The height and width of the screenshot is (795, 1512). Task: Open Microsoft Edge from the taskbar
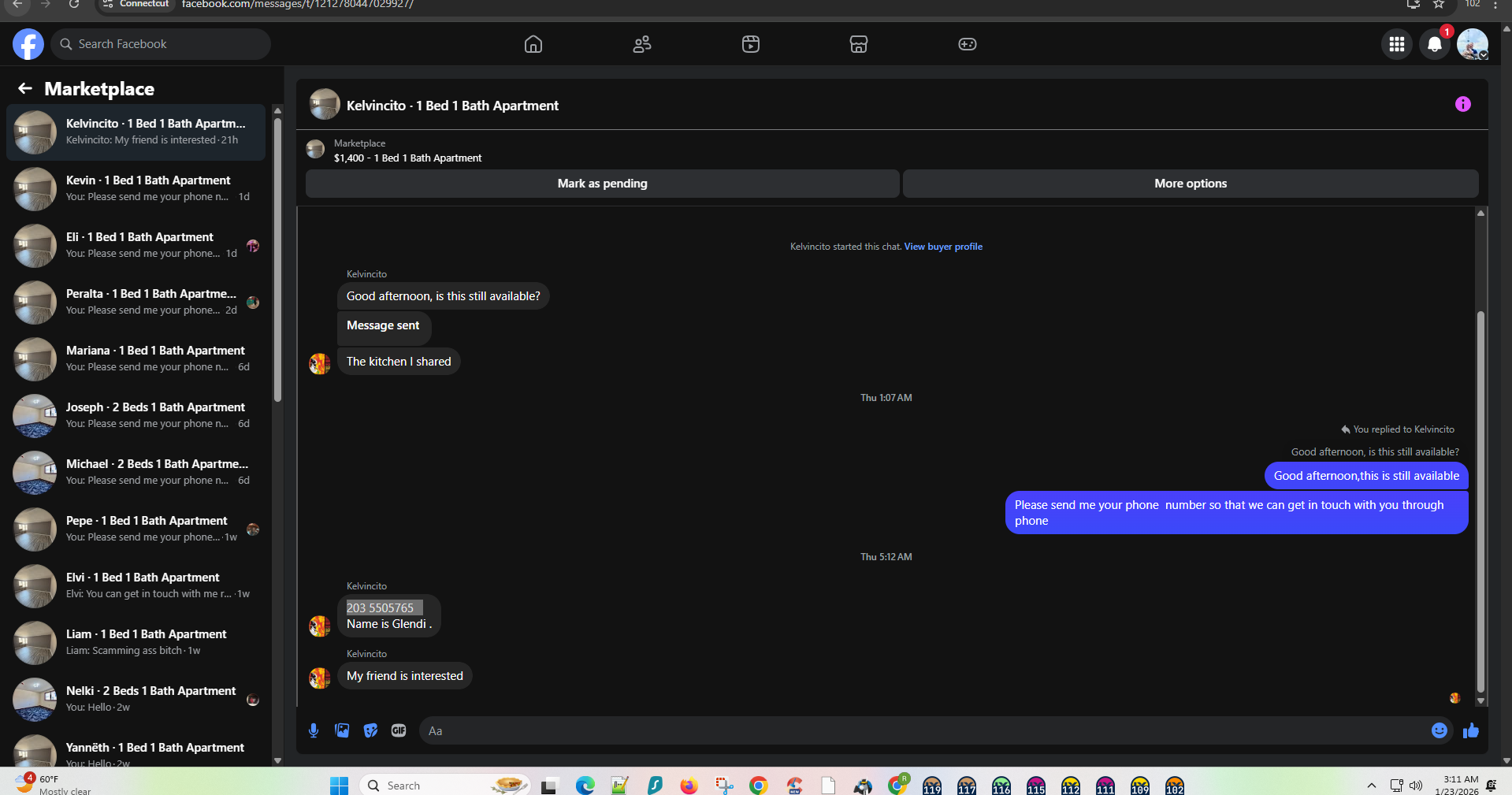(x=585, y=786)
